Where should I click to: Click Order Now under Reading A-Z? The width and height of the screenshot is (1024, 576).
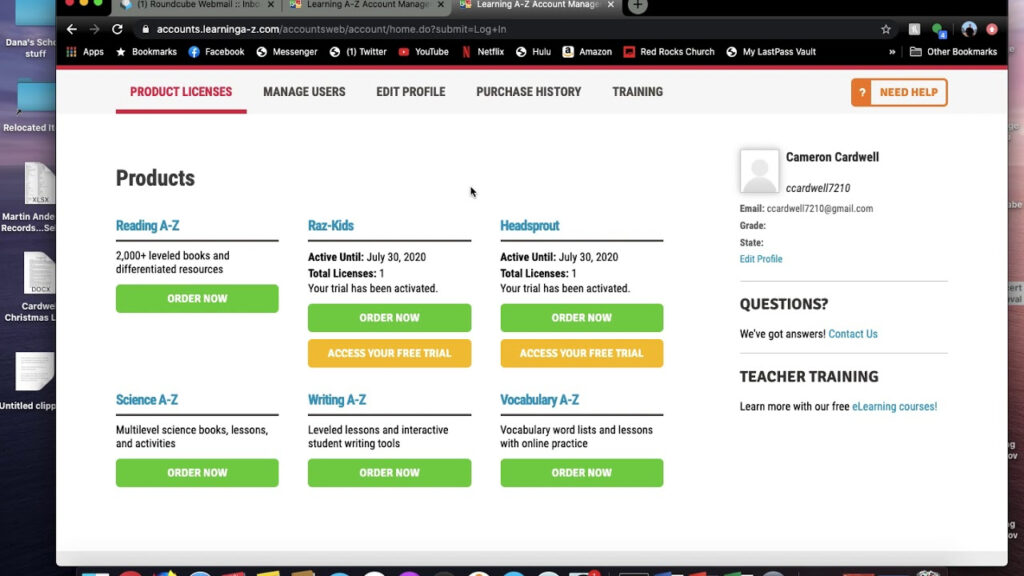point(197,298)
